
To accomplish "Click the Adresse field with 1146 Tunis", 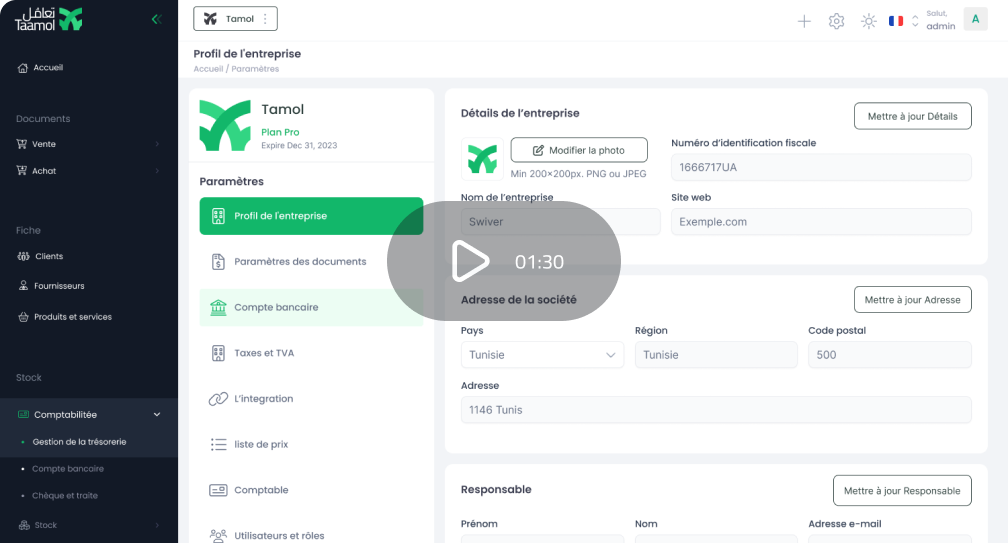I will [716, 410].
